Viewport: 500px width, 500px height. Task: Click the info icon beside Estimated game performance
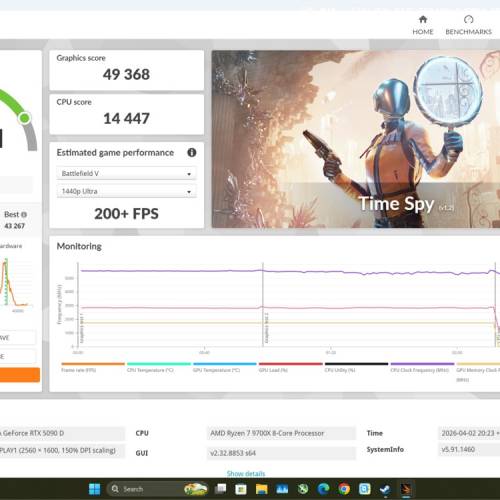coord(192,153)
